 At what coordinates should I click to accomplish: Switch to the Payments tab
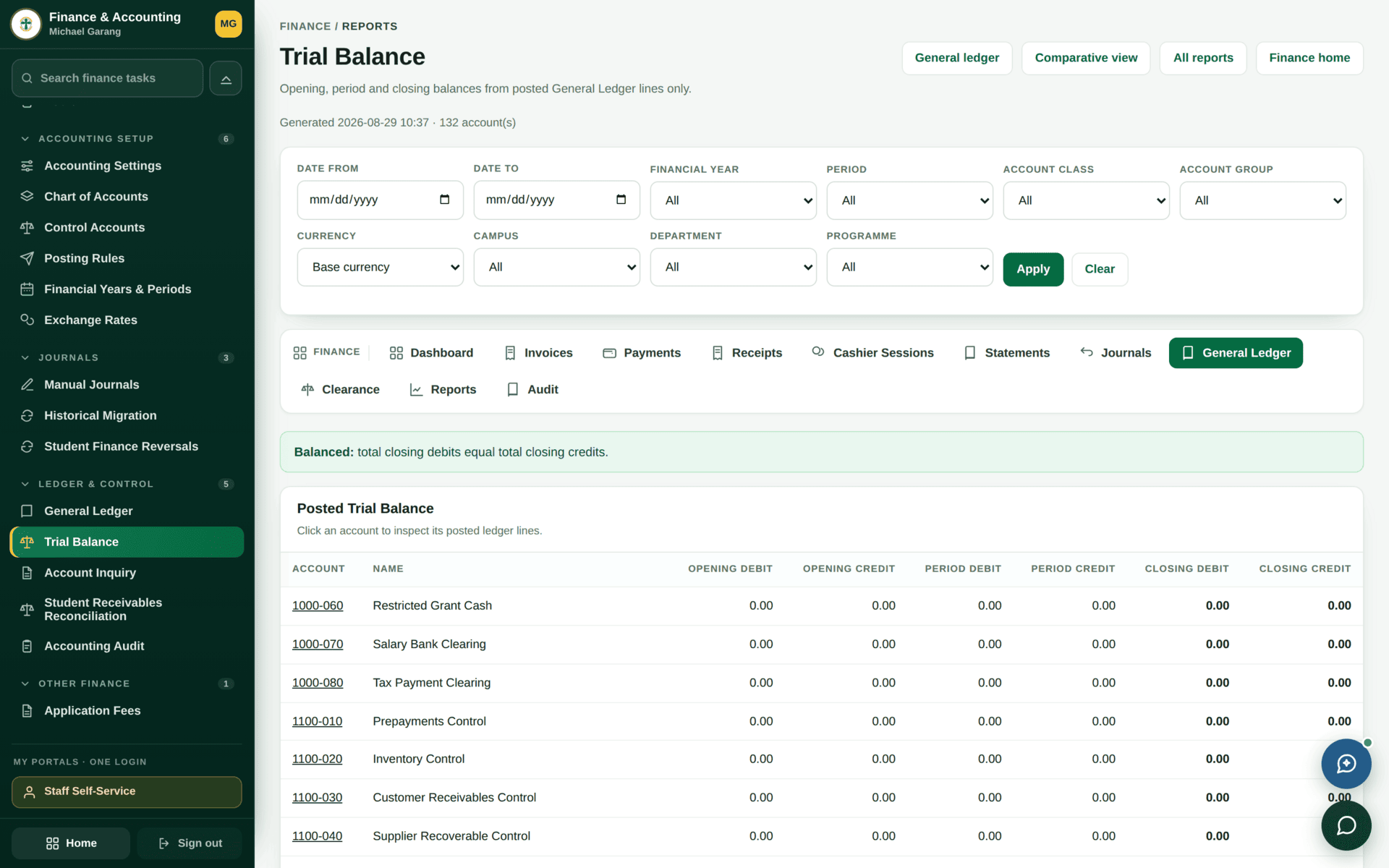[x=642, y=353]
